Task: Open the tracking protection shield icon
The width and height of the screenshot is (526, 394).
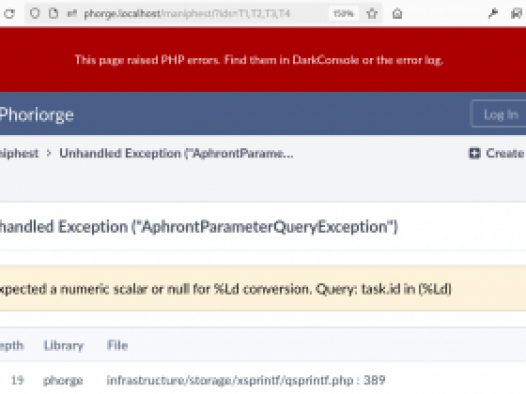Action: [x=35, y=13]
